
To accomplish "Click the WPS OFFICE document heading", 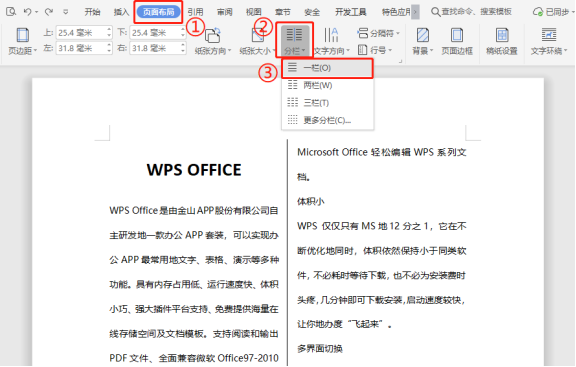I will pos(194,170).
